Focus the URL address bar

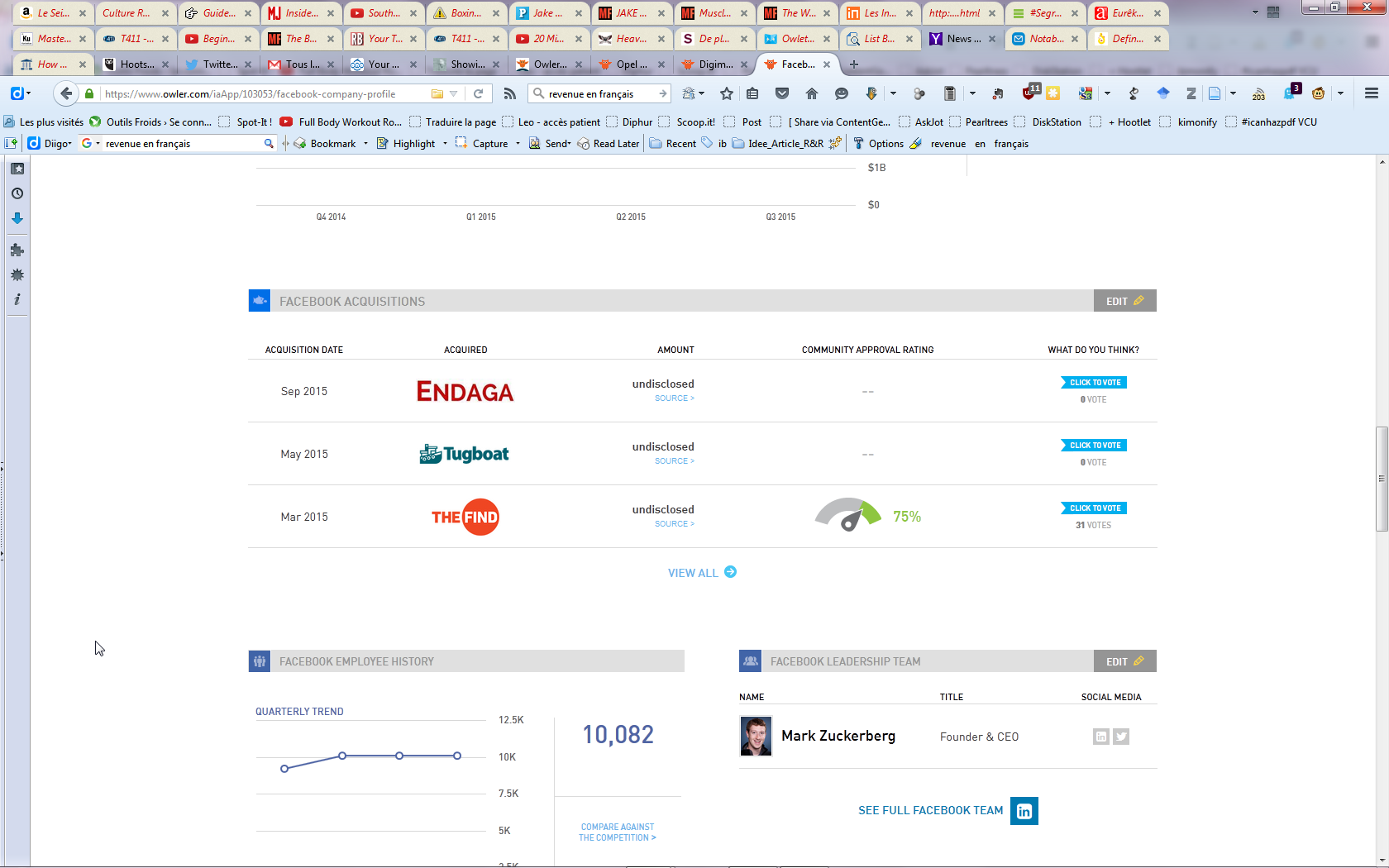point(265,93)
